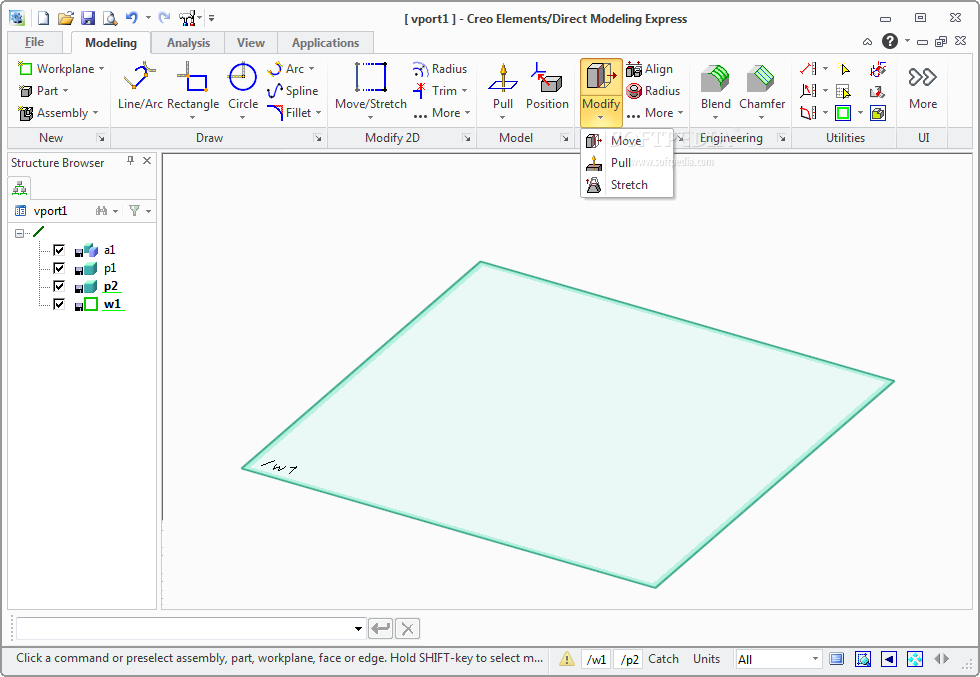Click the four-arrow view icon in status bar

click(914, 659)
